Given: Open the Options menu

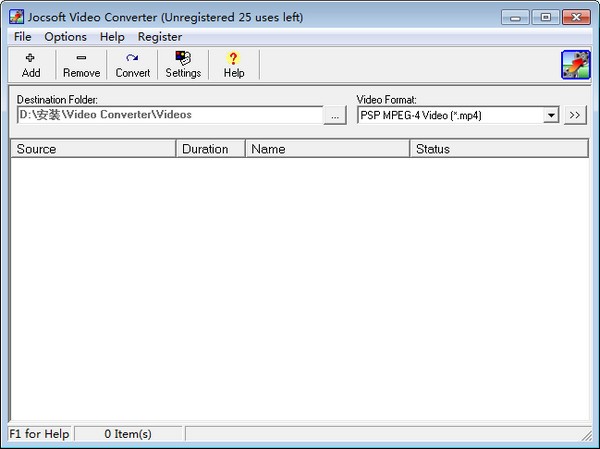Looking at the screenshot, I should click(65, 37).
